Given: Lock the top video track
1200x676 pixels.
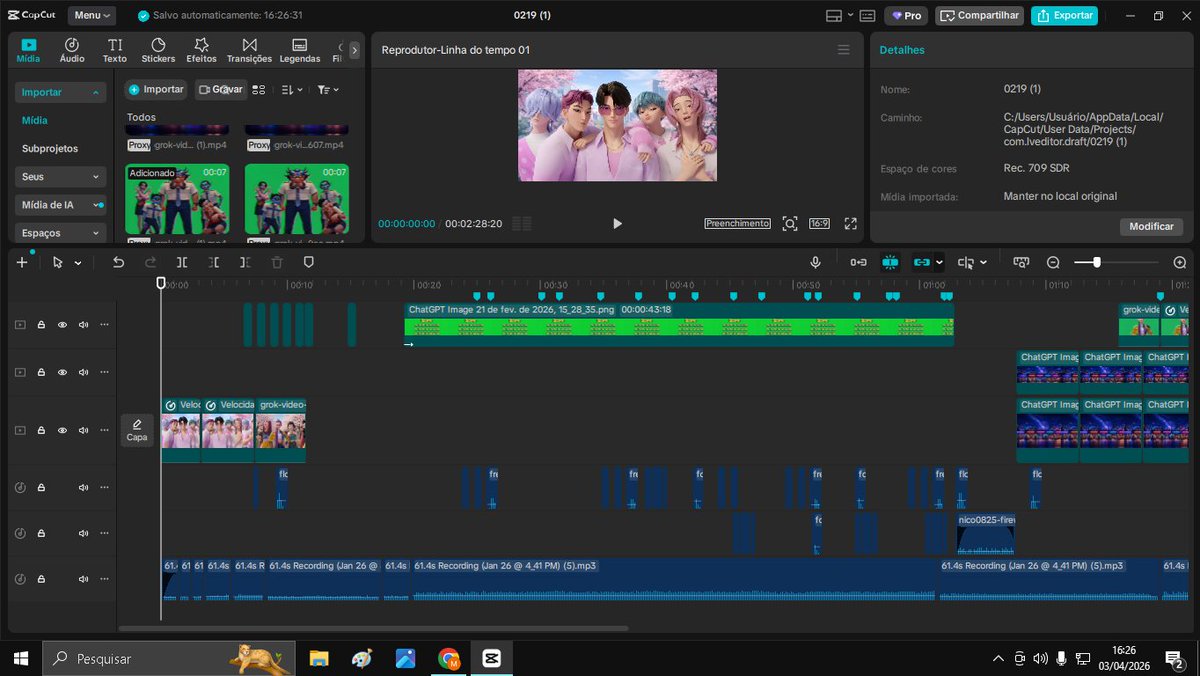Looking at the screenshot, I should coord(42,325).
